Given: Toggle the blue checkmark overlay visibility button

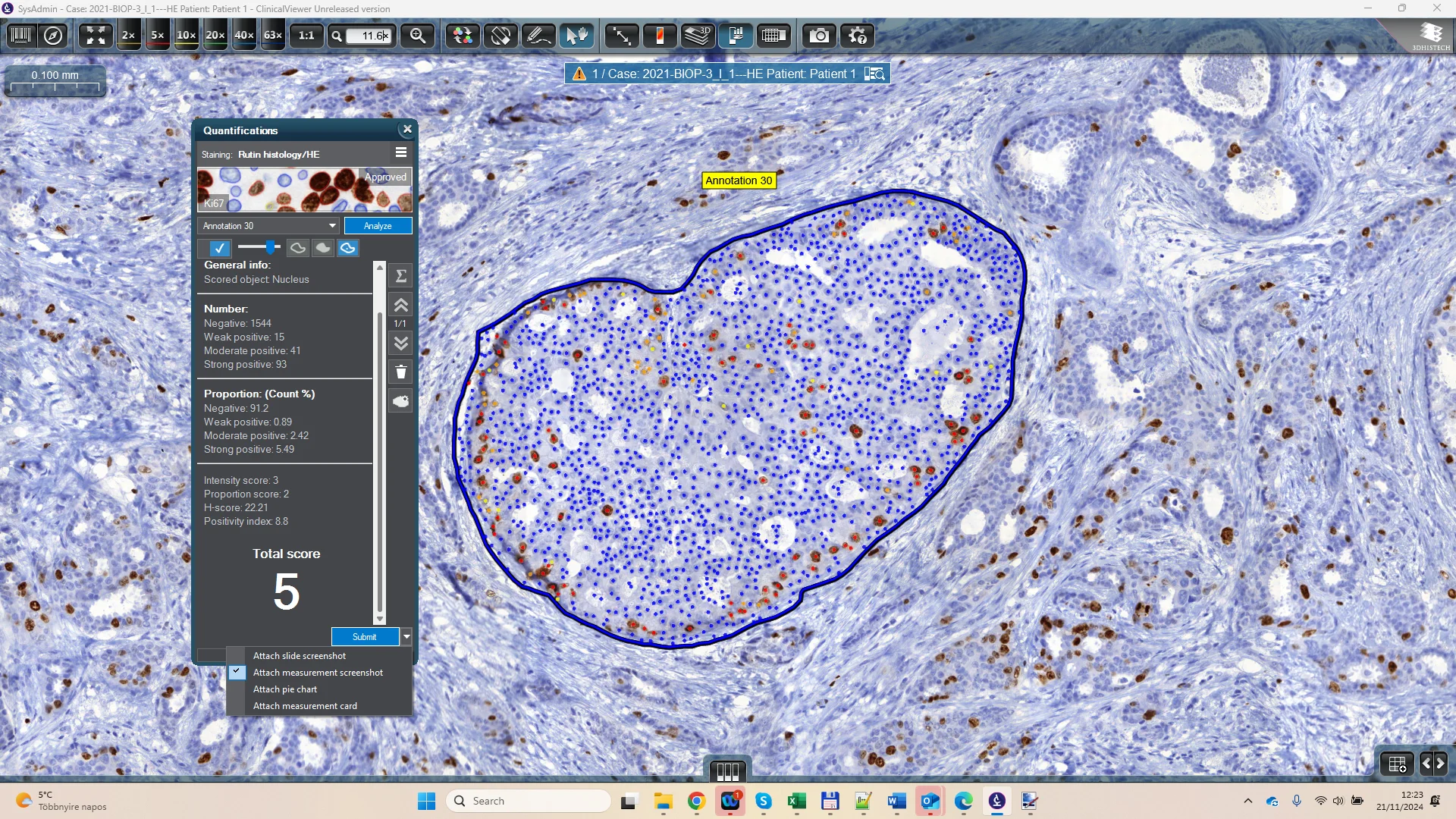Looking at the screenshot, I should point(219,248).
